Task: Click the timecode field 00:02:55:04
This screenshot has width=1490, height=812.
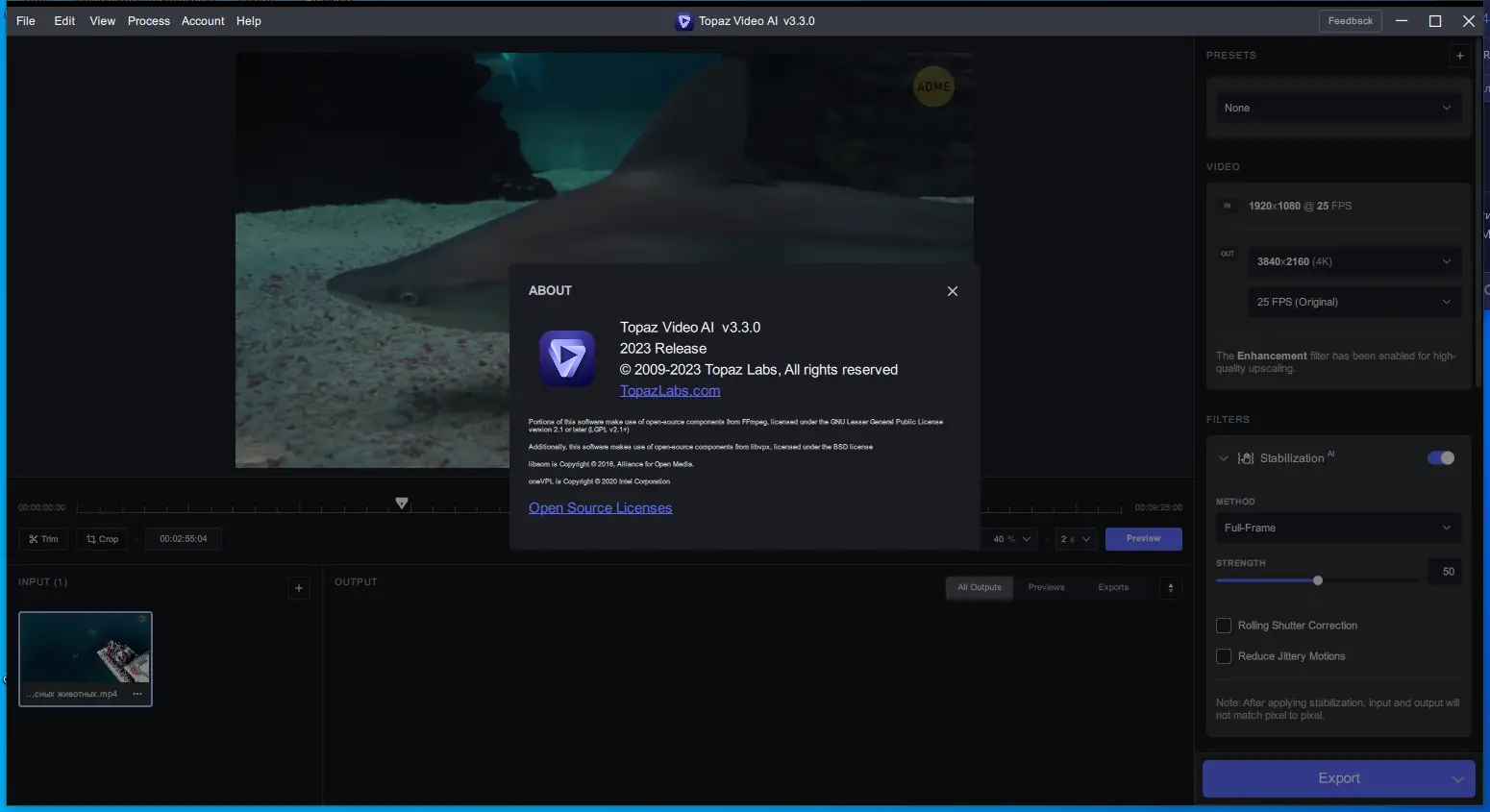Action: point(184,539)
